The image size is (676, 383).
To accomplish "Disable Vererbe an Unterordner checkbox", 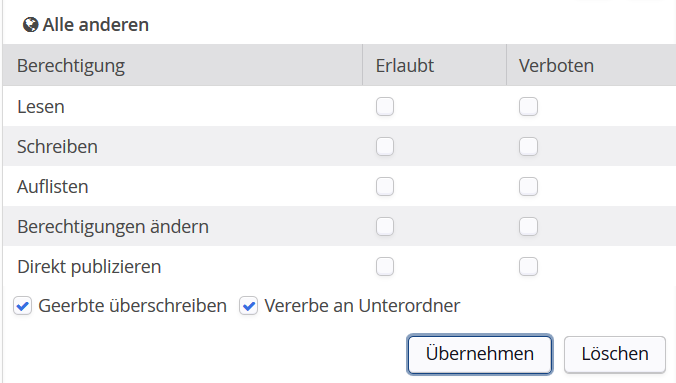I will point(248,306).
